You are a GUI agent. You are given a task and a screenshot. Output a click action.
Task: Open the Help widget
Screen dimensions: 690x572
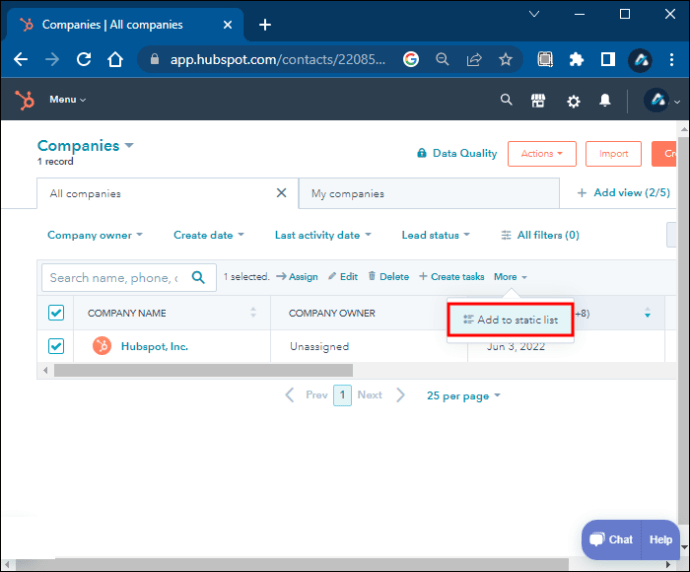pos(661,539)
